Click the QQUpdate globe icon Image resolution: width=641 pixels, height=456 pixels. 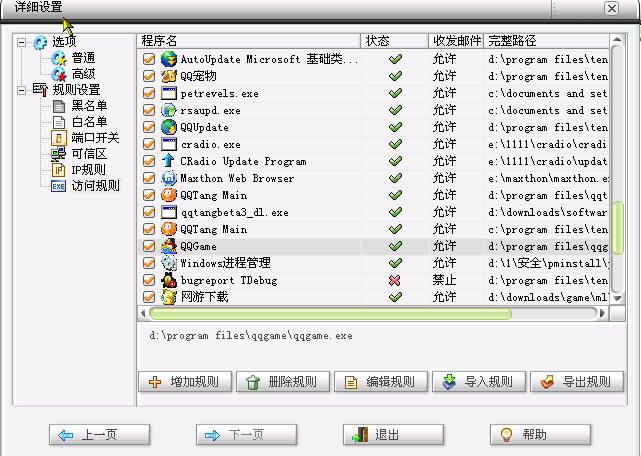coord(168,127)
